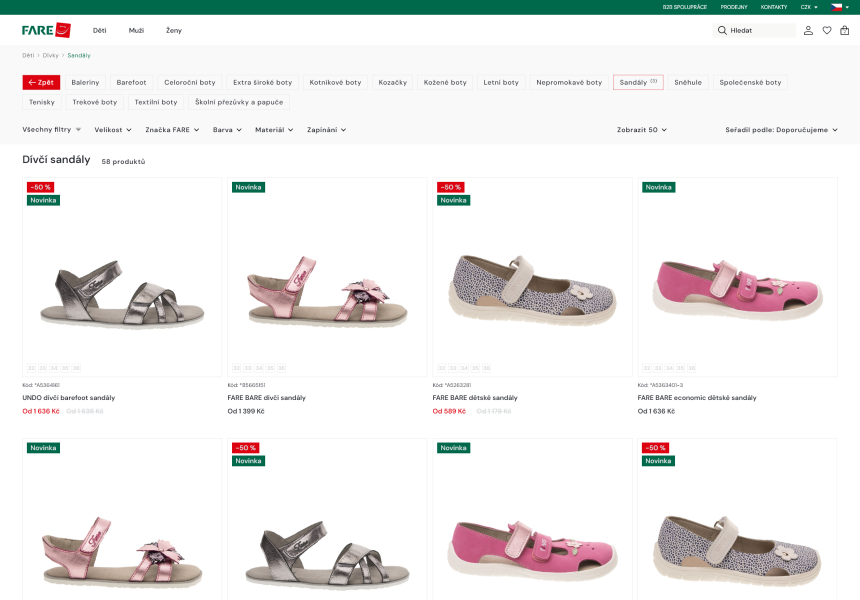Click the FARE logo
This screenshot has width=860, height=600.
coord(46,30)
